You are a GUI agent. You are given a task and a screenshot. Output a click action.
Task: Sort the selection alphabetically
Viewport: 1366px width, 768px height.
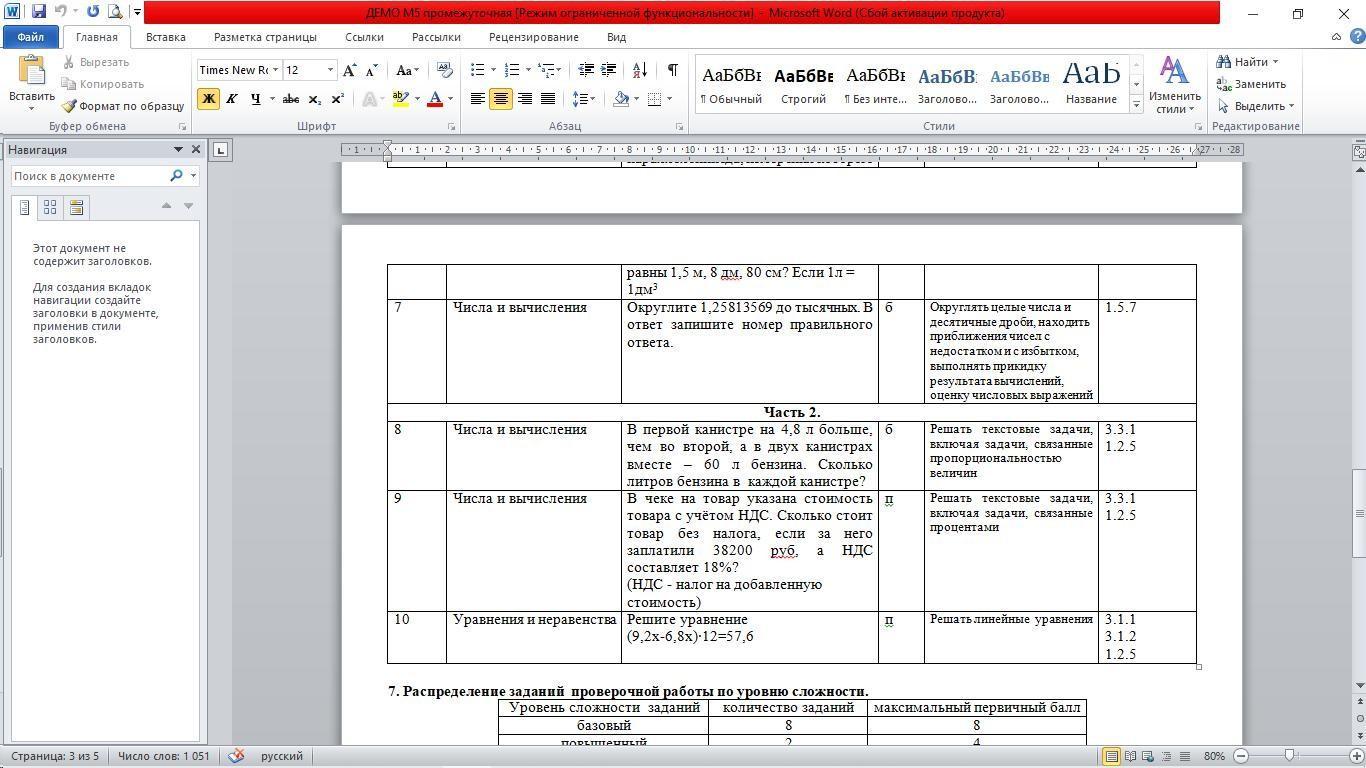pyautogui.click(x=640, y=70)
